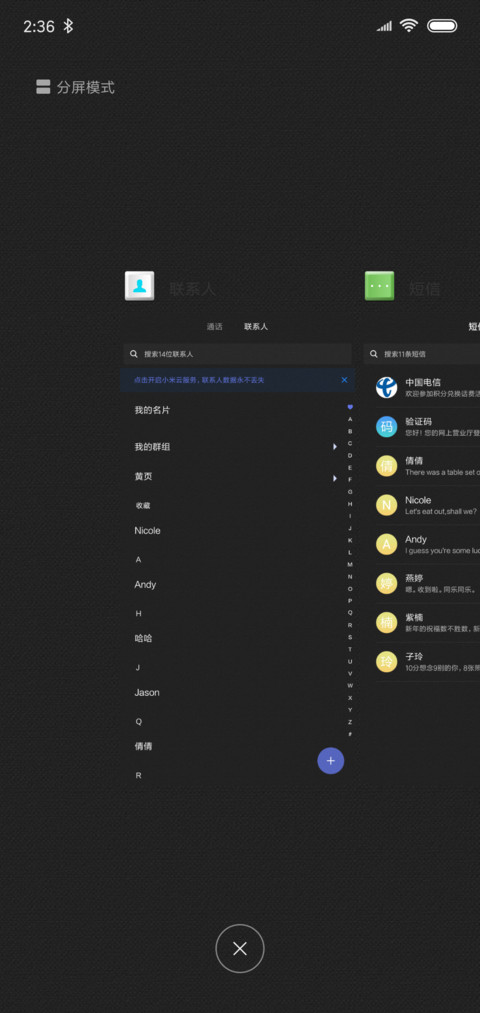
Task: Tap the 婷 avatar in messages
Action: 386,583
